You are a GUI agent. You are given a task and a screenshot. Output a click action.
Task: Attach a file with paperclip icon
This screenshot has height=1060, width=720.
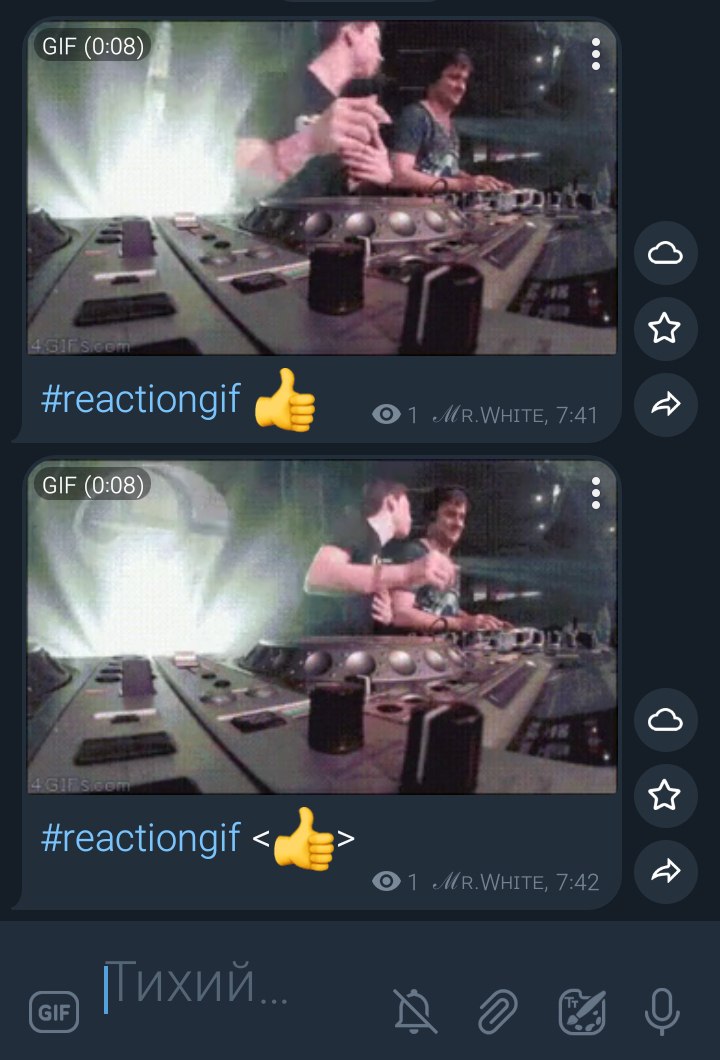pos(498,1011)
